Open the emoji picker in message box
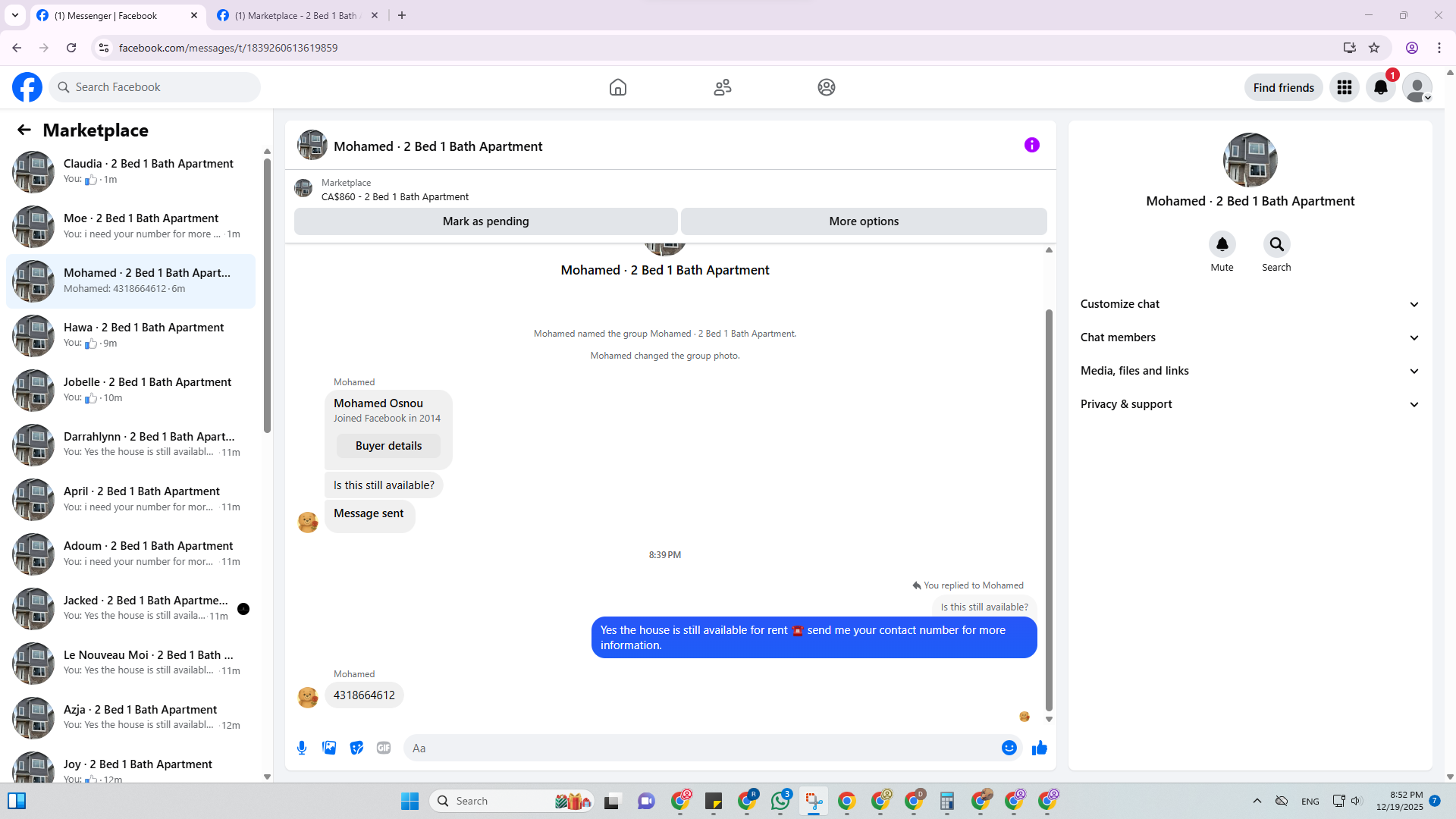The width and height of the screenshot is (1456, 819). click(1009, 748)
